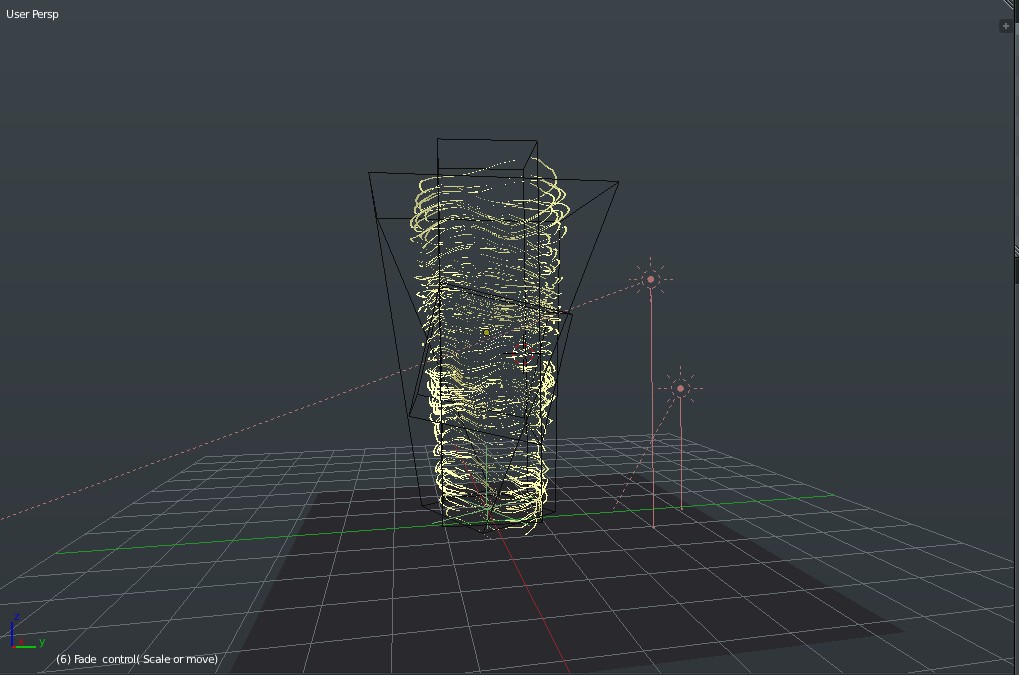The image size is (1019, 675).
Task: Click the (6) number in the status text
Action: tap(64, 659)
